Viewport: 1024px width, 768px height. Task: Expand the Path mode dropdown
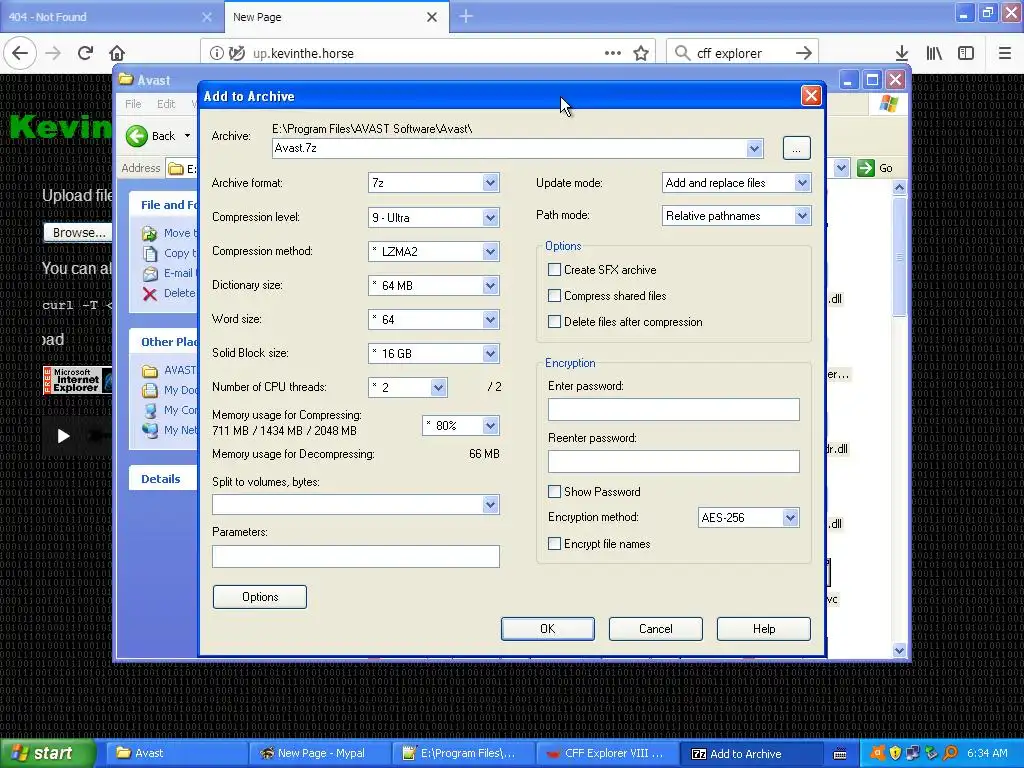click(x=802, y=216)
